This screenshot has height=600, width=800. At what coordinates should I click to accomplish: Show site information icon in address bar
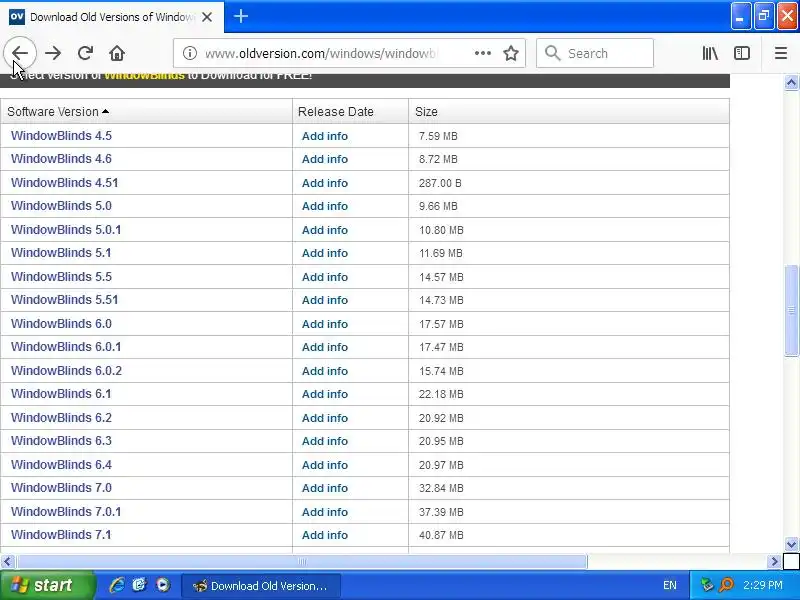pos(190,53)
